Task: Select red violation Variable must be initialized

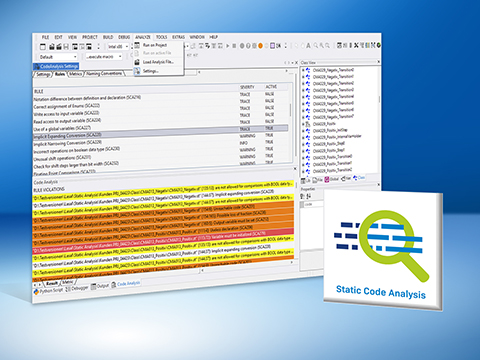Action: (x=163, y=241)
